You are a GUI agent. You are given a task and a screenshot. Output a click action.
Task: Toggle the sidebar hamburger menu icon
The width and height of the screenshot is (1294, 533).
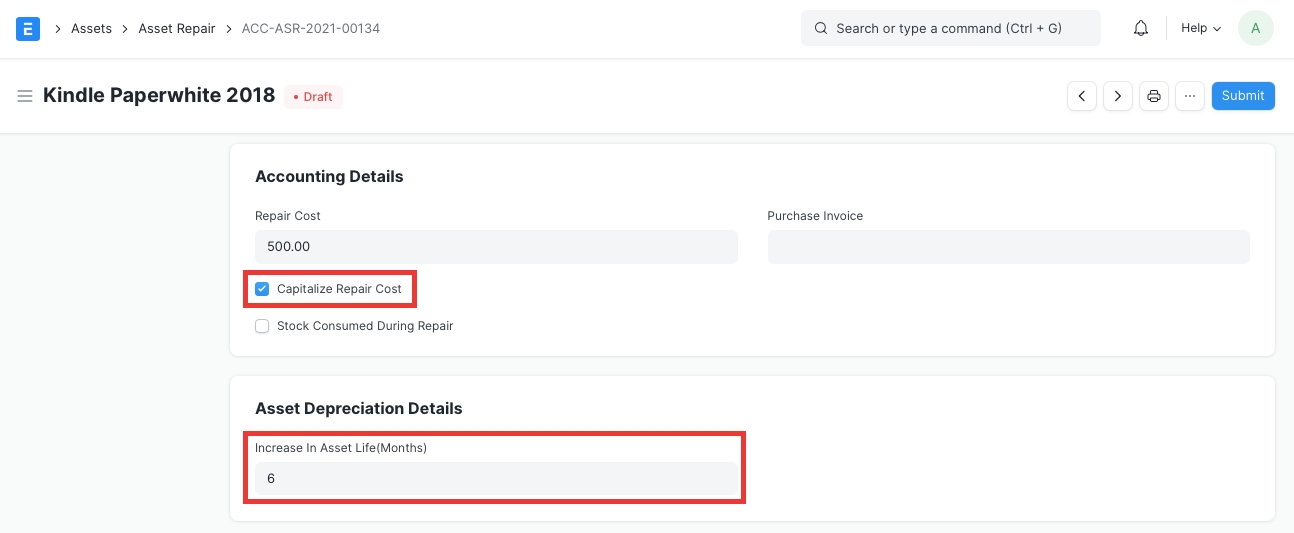pyautogui.click(x=25, y=96)
